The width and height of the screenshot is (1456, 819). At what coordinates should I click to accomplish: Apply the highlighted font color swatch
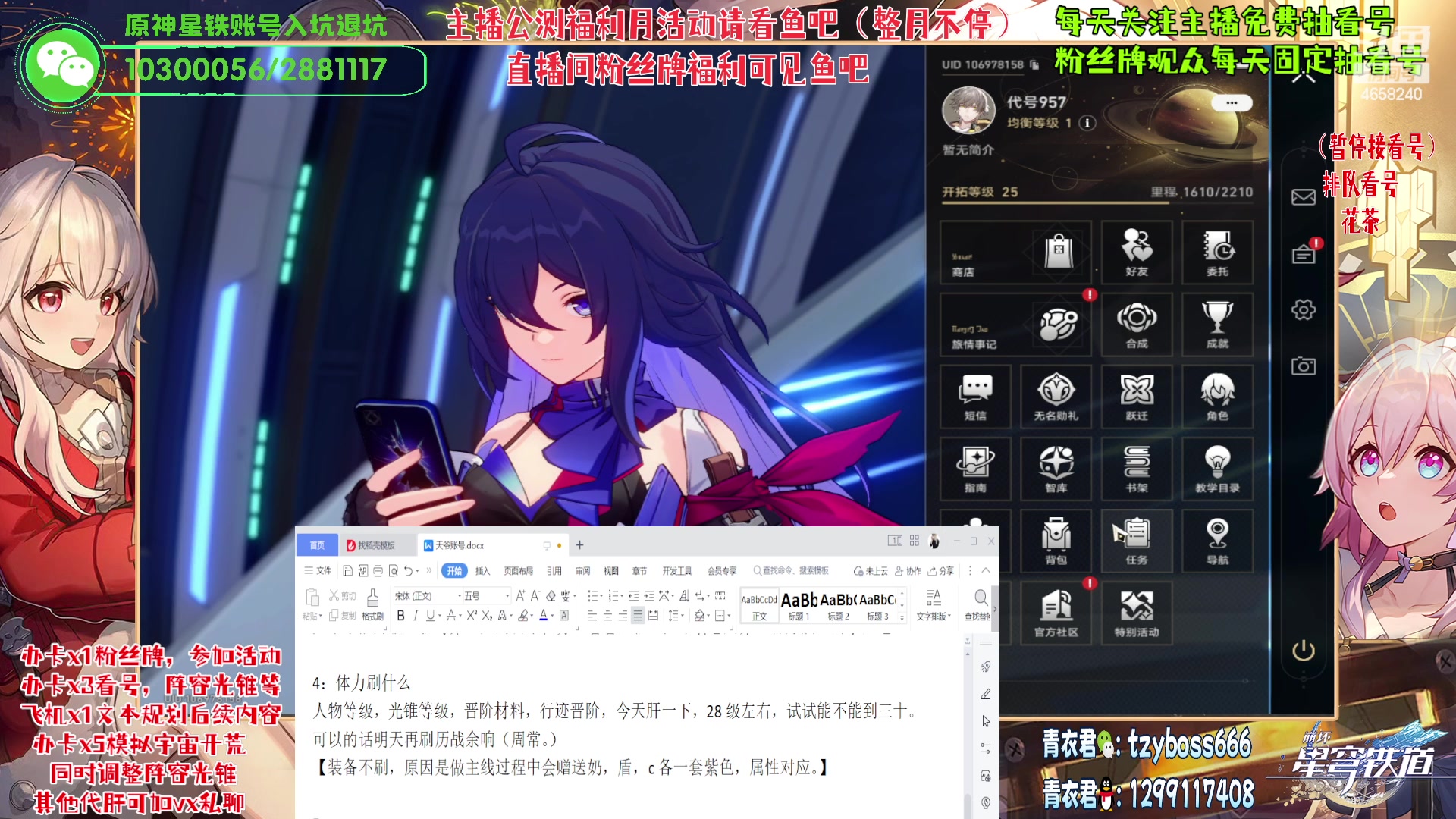point(541,615)
